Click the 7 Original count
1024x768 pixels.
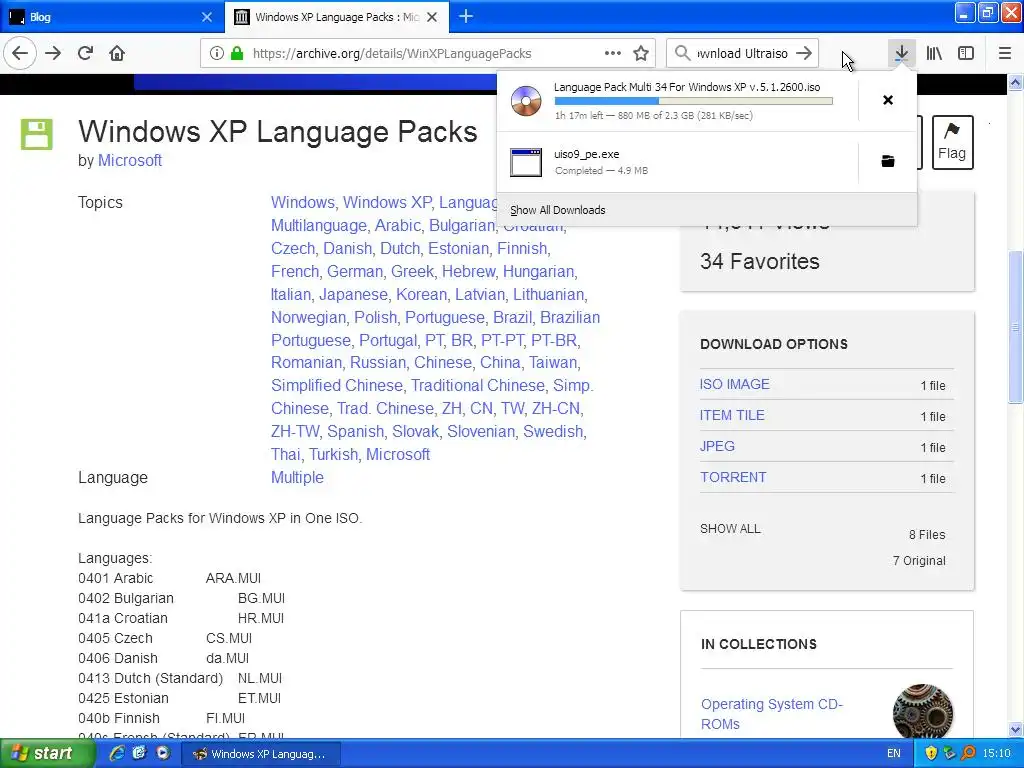coord(919,561)
